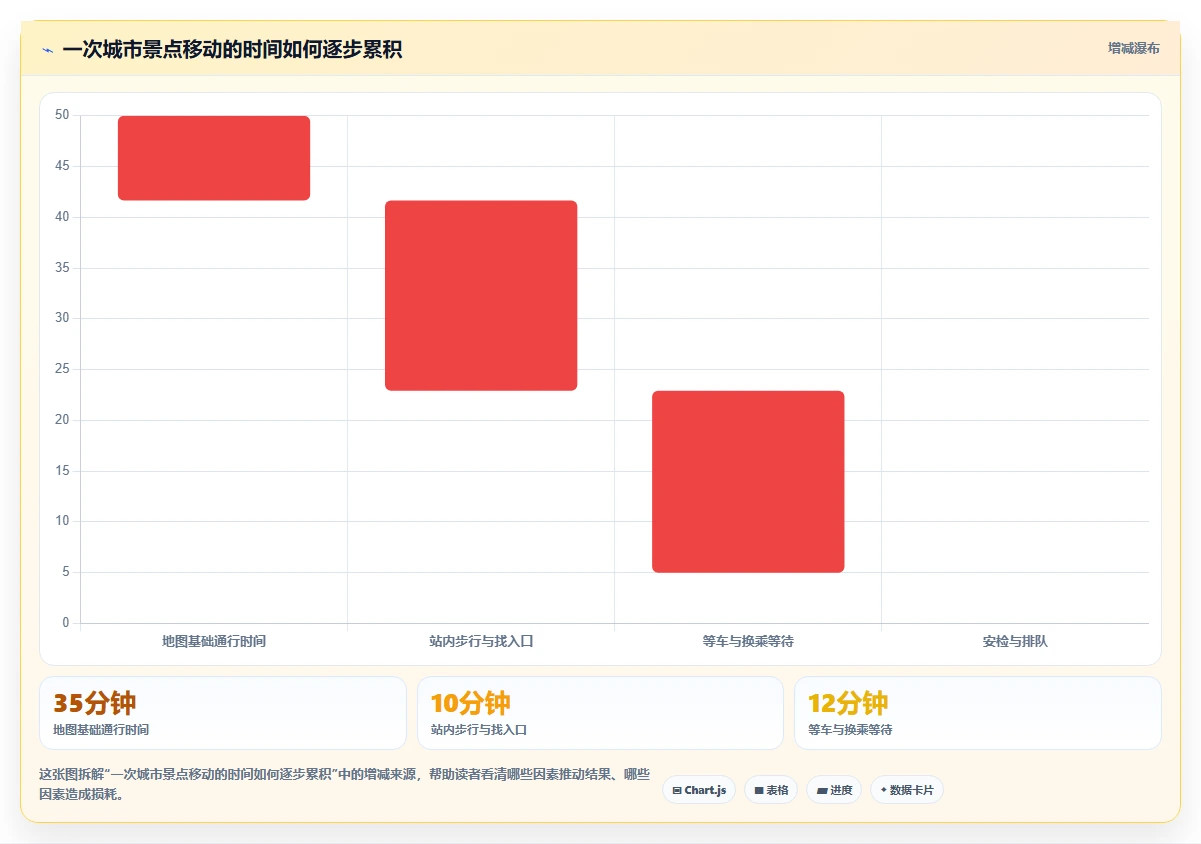Click the description text starting 这张图拆解
Image resolution: width=1201 pixels, height=844 pixels.
click(344, 785)
